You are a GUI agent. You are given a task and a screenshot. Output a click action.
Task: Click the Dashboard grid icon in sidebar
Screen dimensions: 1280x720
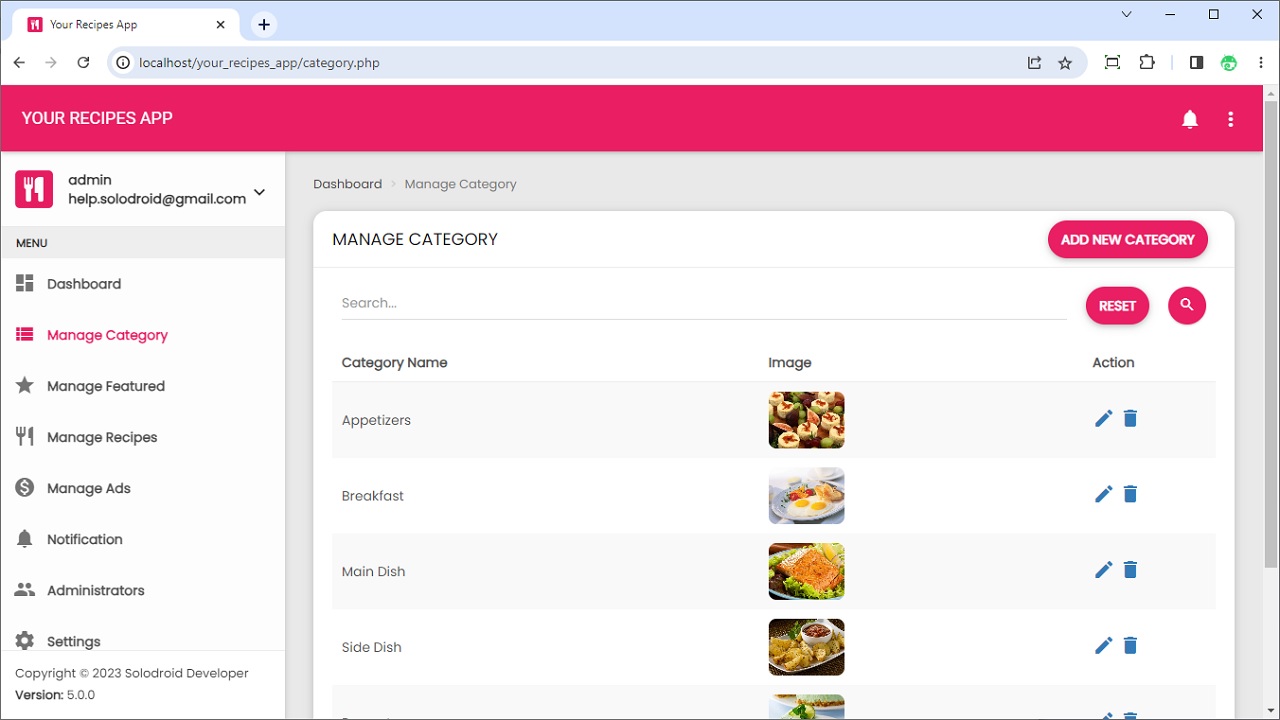(x=25, y=283)
